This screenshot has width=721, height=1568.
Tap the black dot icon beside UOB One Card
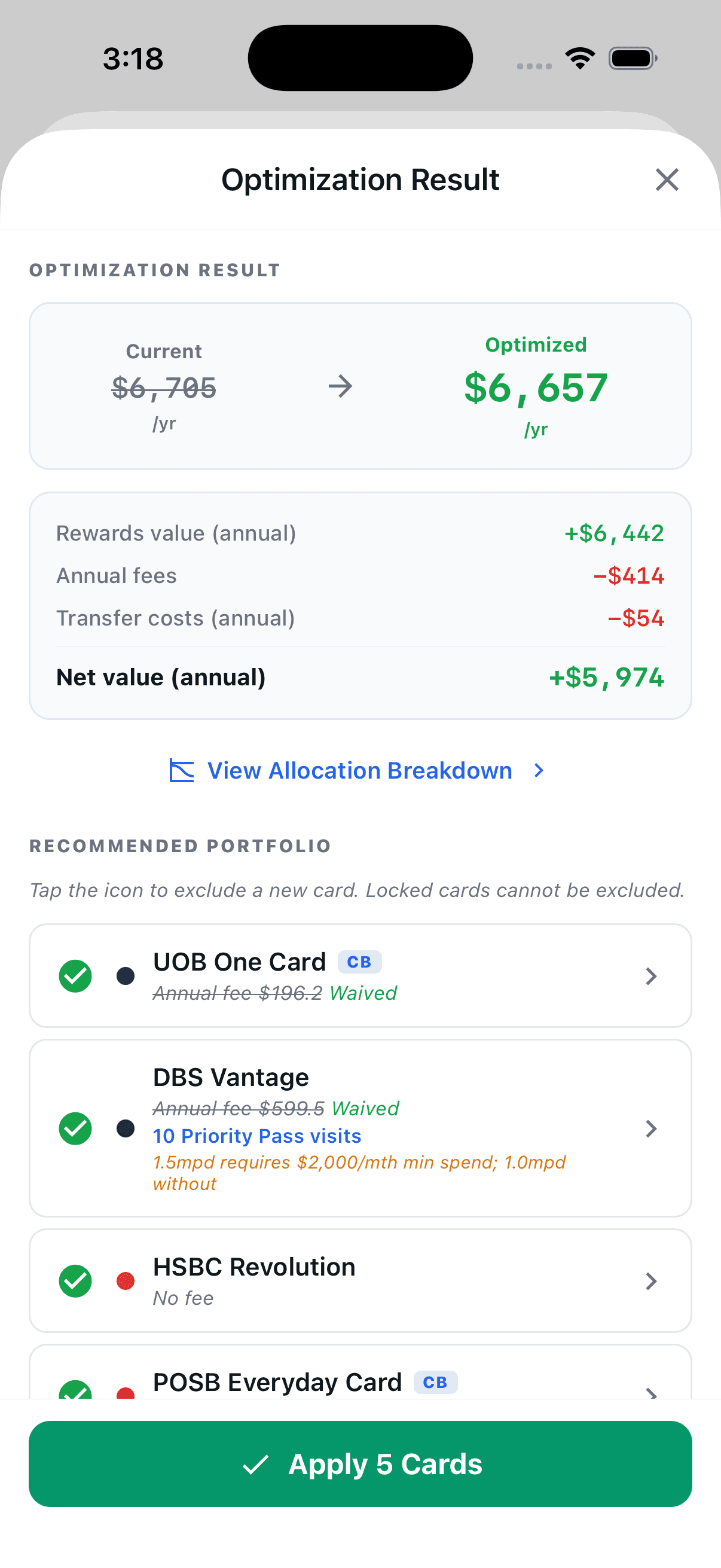tap(126, 977)
